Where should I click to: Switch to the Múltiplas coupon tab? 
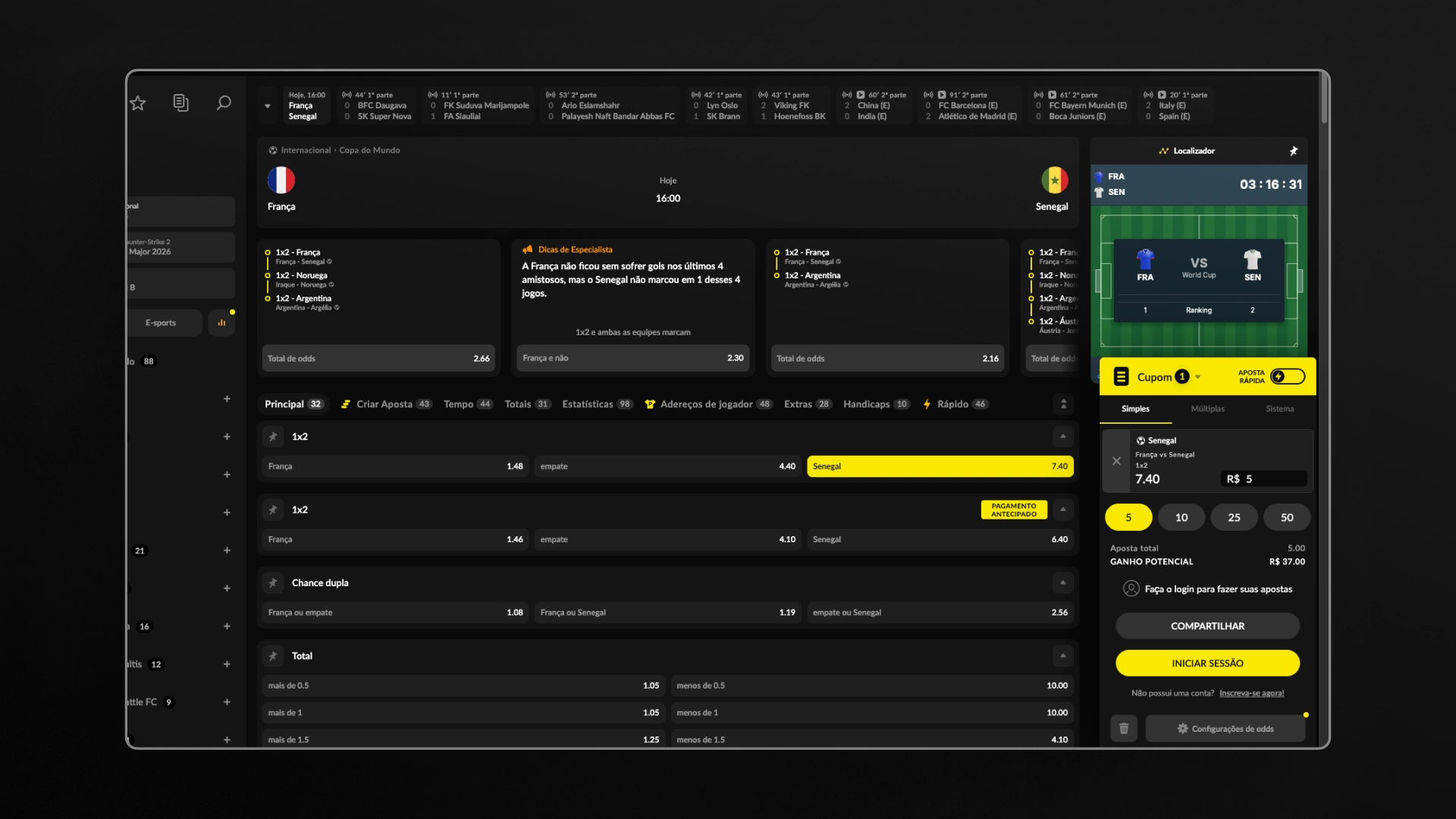coord(1207,409)
